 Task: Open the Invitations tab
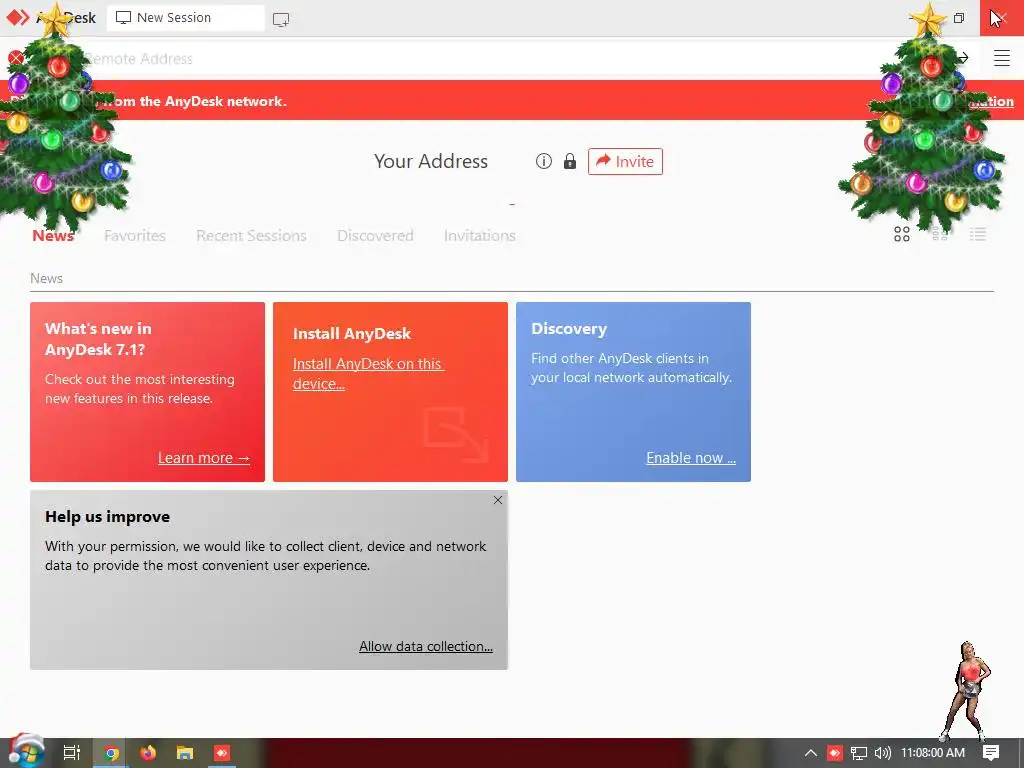[x=479, y=235]
